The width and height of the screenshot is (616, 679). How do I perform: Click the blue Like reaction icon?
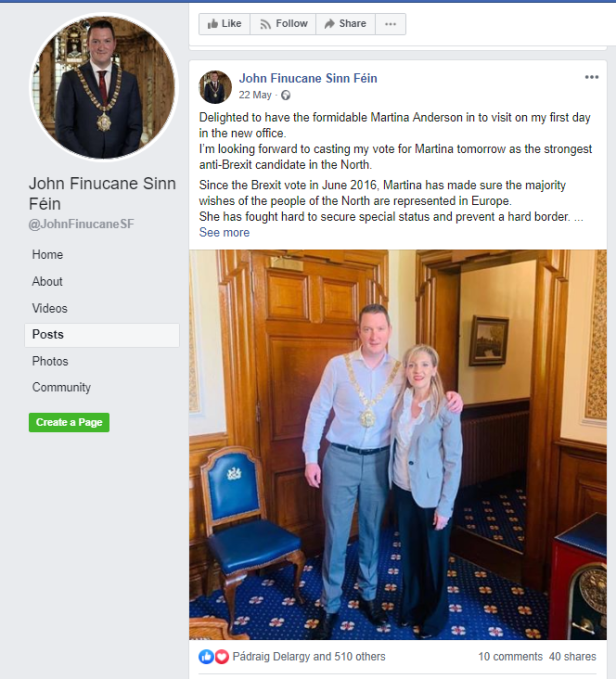(x=206, y=656)
